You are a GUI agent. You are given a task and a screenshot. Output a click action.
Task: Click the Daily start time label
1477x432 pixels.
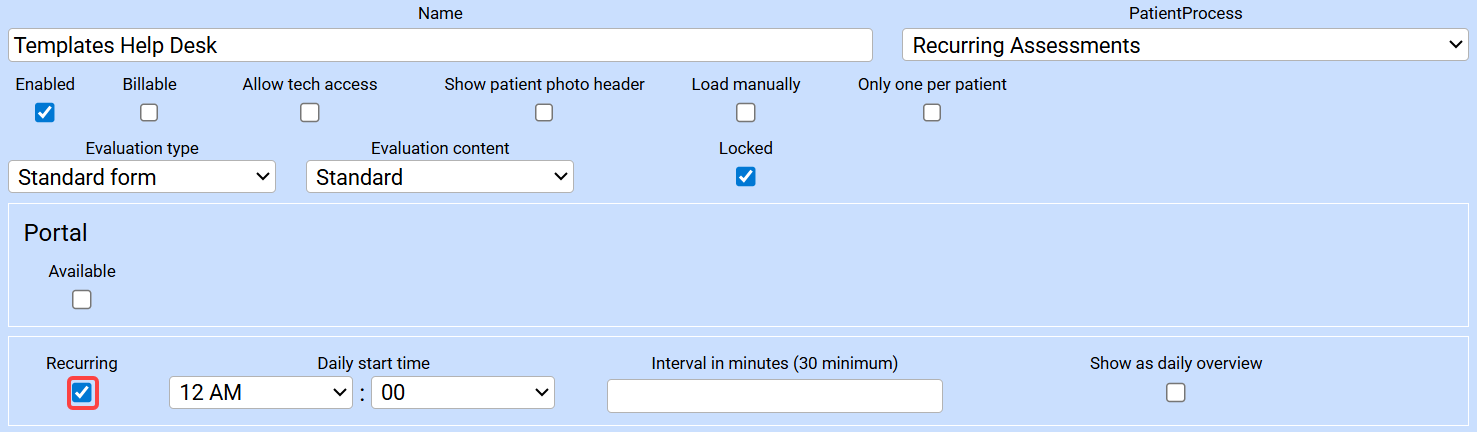[x=374, y=364]
